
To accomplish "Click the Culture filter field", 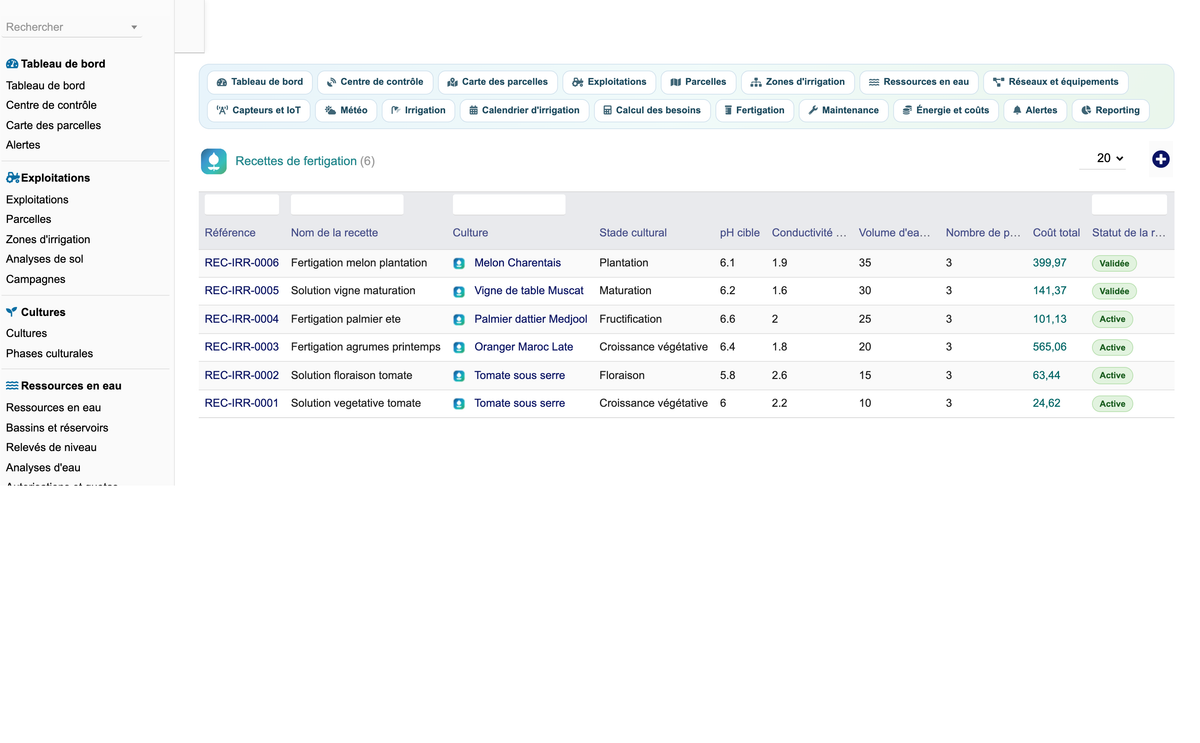I will (x=509, y=205).
